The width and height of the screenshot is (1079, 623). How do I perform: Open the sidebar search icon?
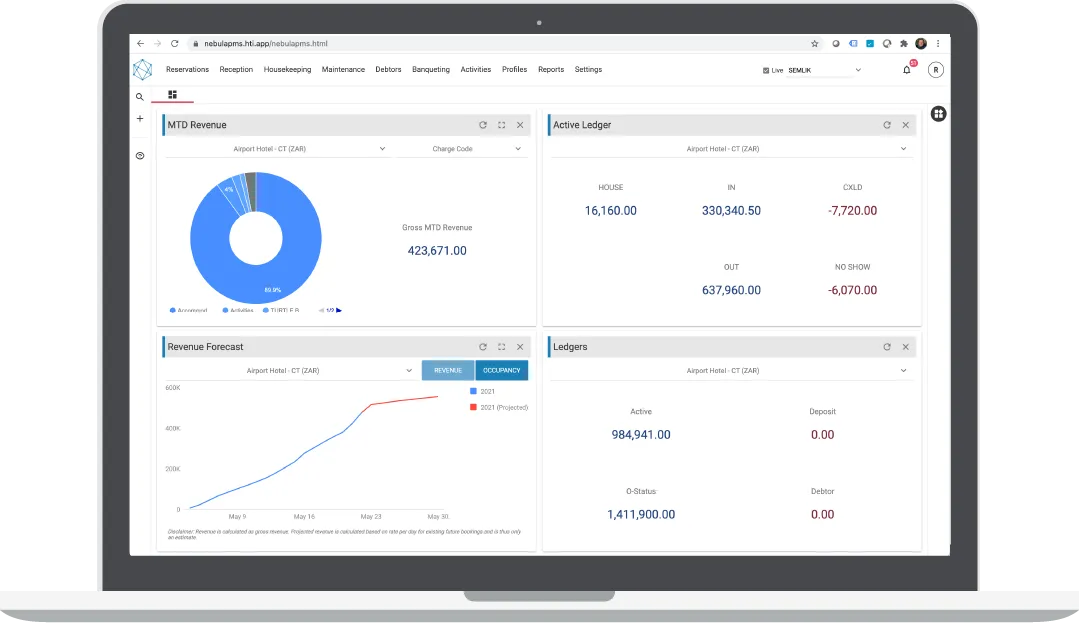(140, 97)
